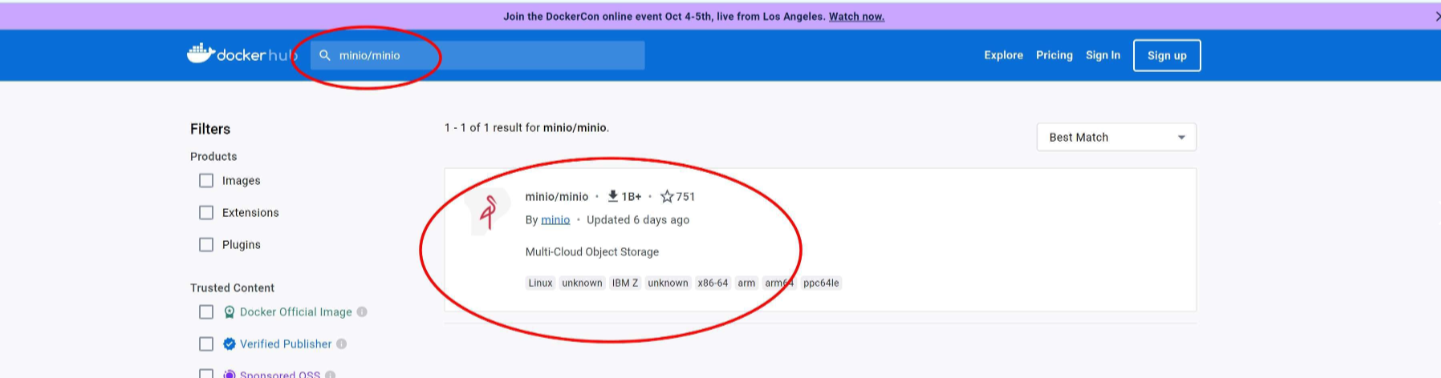1441x378 pixels.
Task: Click the Docker Official Image badge icon
Action: pyautogui.click(x=229, y=312)
